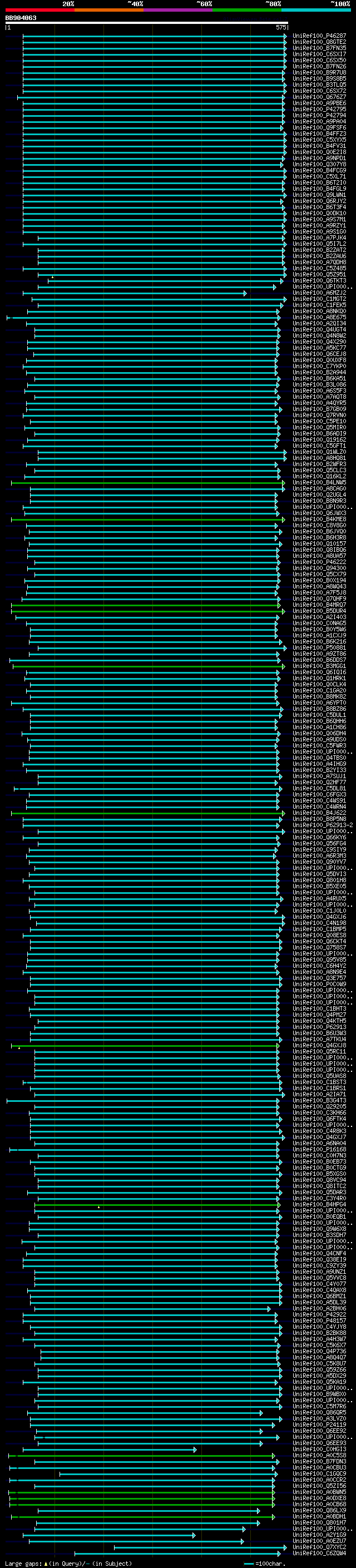Select hit label UniRef100_Q5I7L2
356x1568 pixels.
(x=319, y=244)
